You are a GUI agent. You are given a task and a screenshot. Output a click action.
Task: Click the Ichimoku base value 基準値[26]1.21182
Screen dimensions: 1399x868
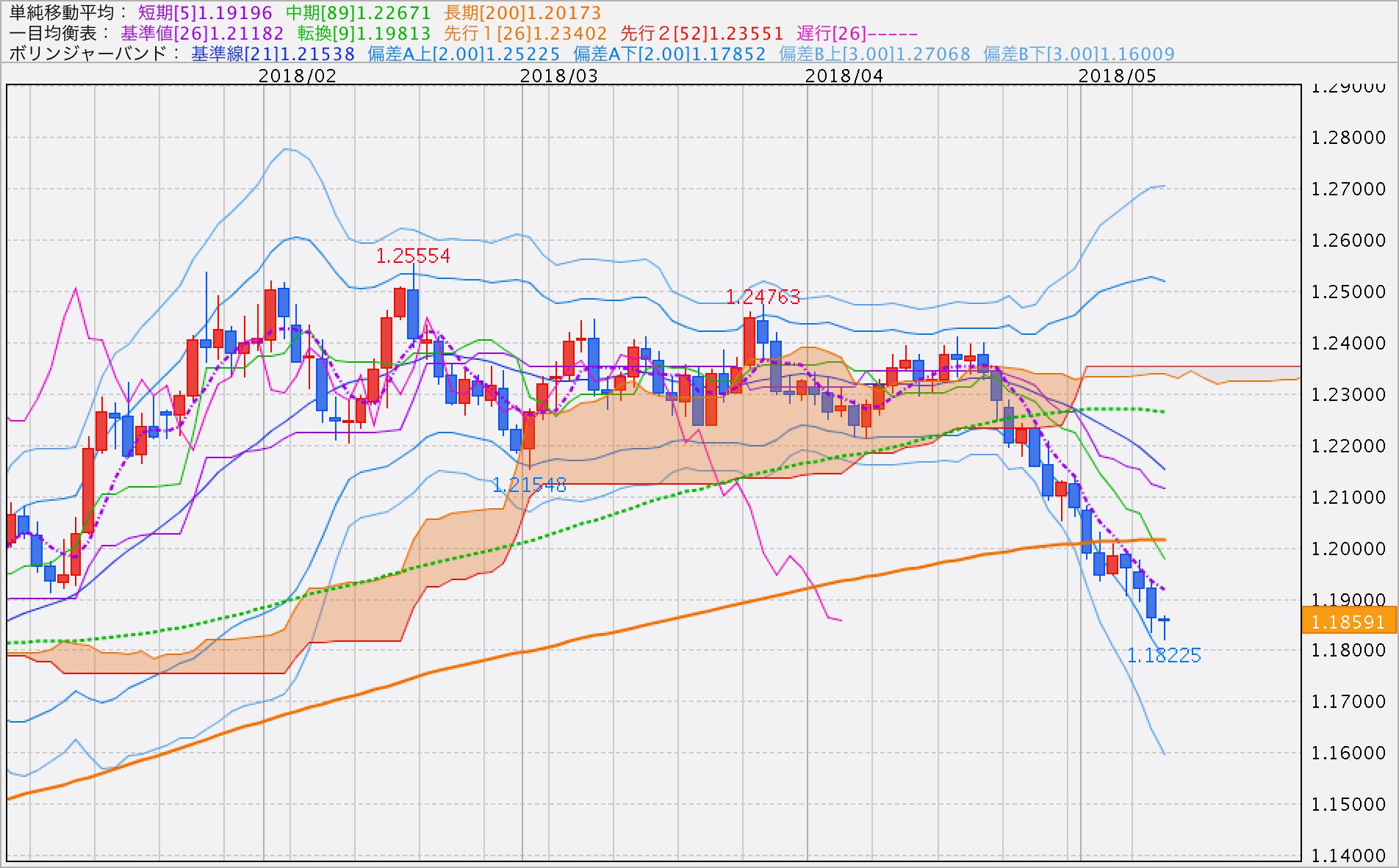click(202, 33)
